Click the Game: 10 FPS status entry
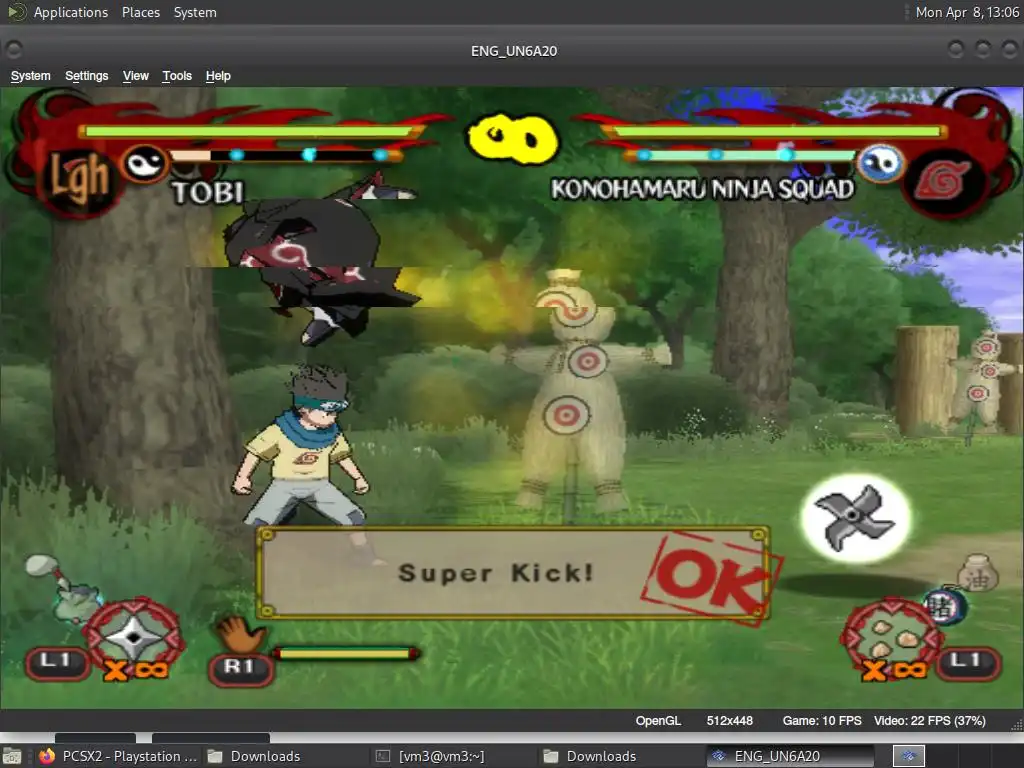This screenshot has height=768, width=1024. point(822,720)
